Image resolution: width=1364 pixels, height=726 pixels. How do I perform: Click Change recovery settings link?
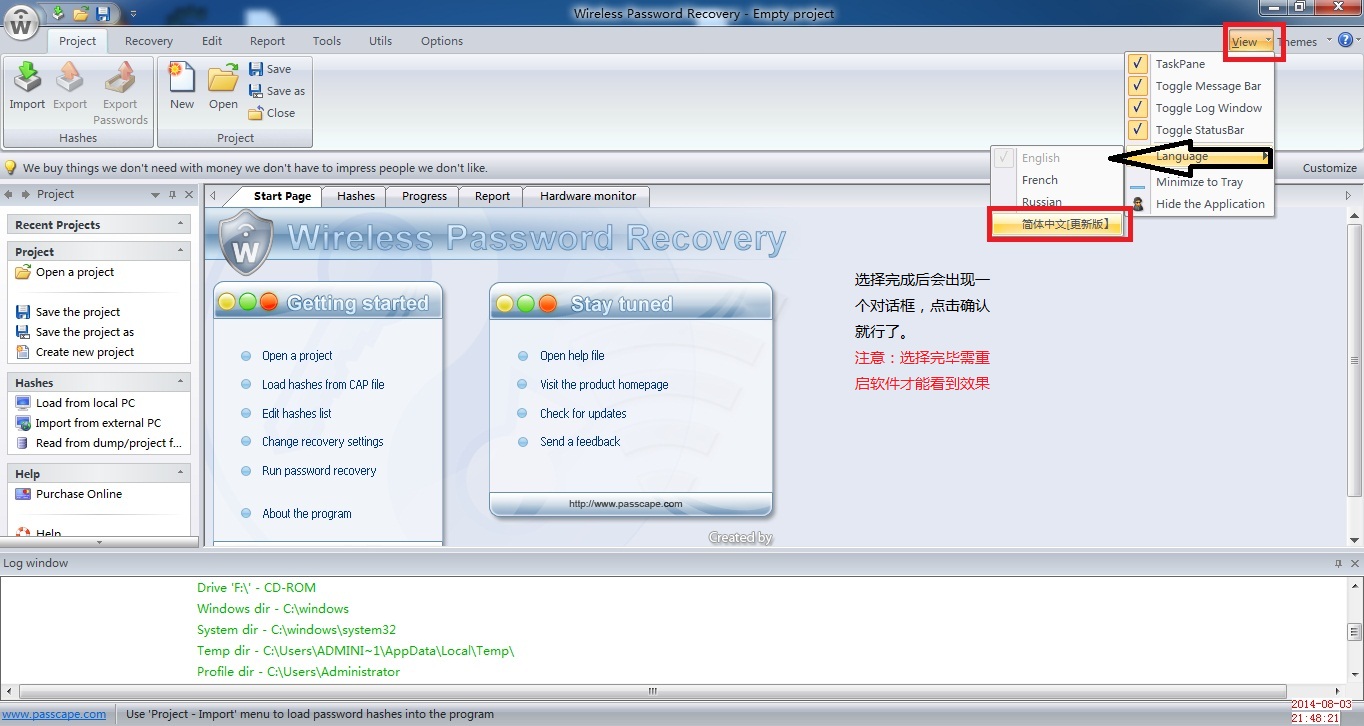[322, 441]
